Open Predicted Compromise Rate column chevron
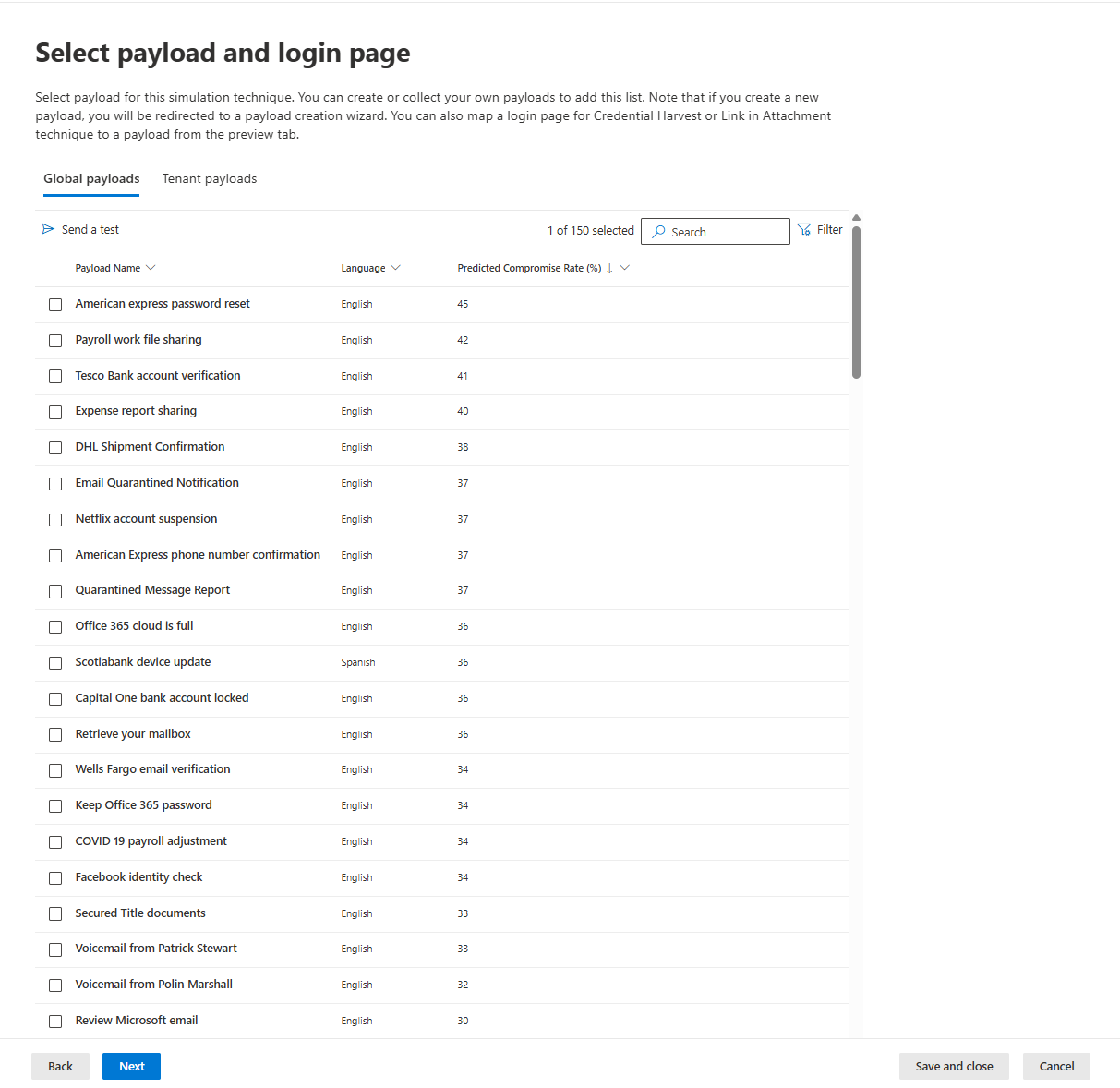This screenshot has height=1088, width=1120. click(625, 268)
